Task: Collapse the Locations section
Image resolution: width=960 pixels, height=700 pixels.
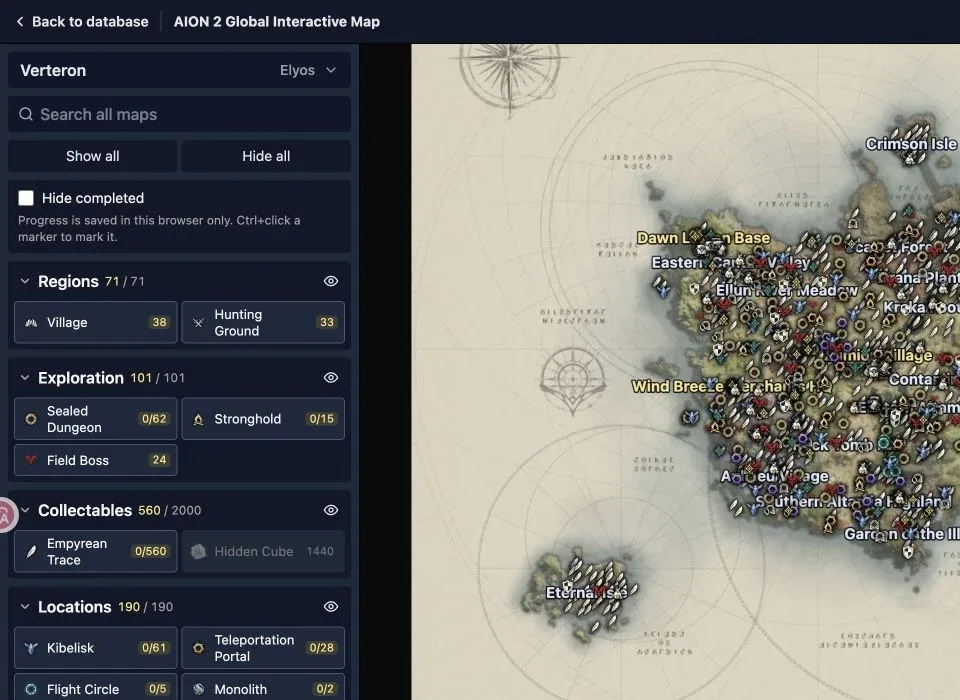Action: 24,607
